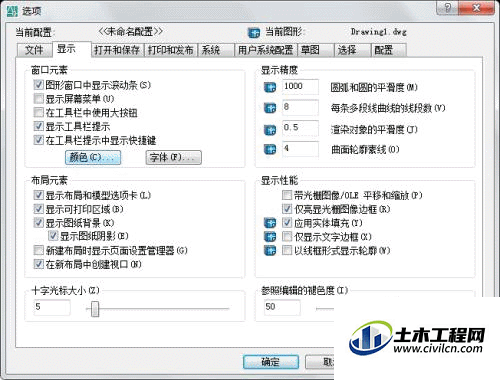The image size is (500, 380).
Task: Open the 打印和发布 tab
Action: (171, 50)
